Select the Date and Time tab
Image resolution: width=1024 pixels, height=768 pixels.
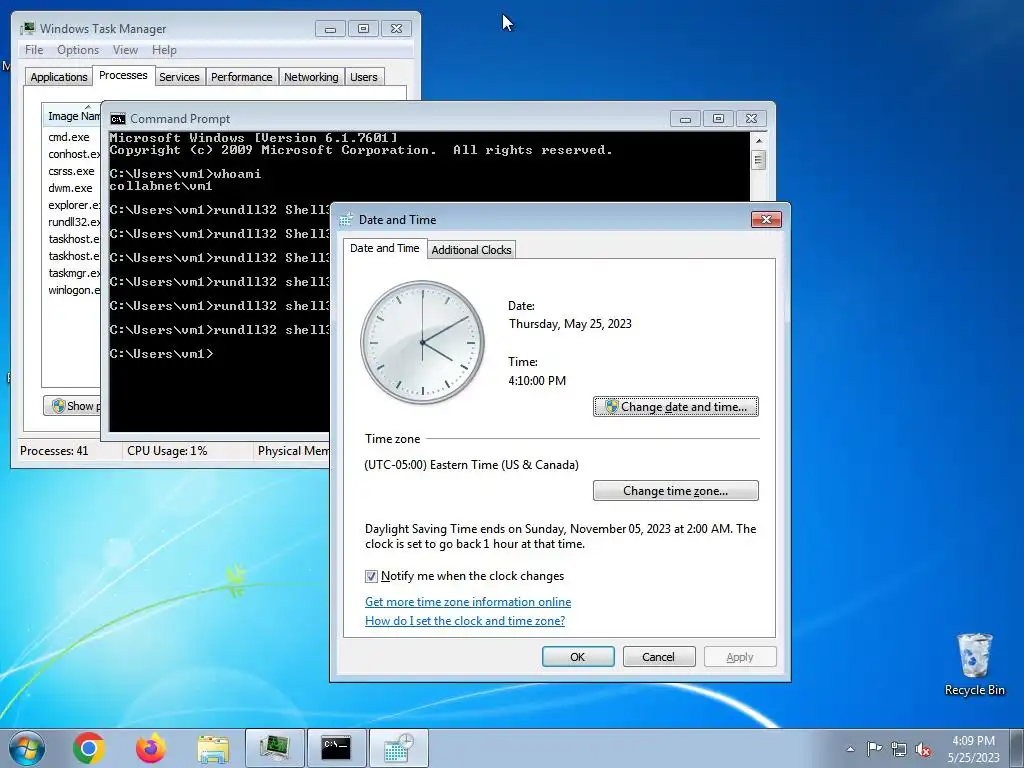click(x=385, y=248)
